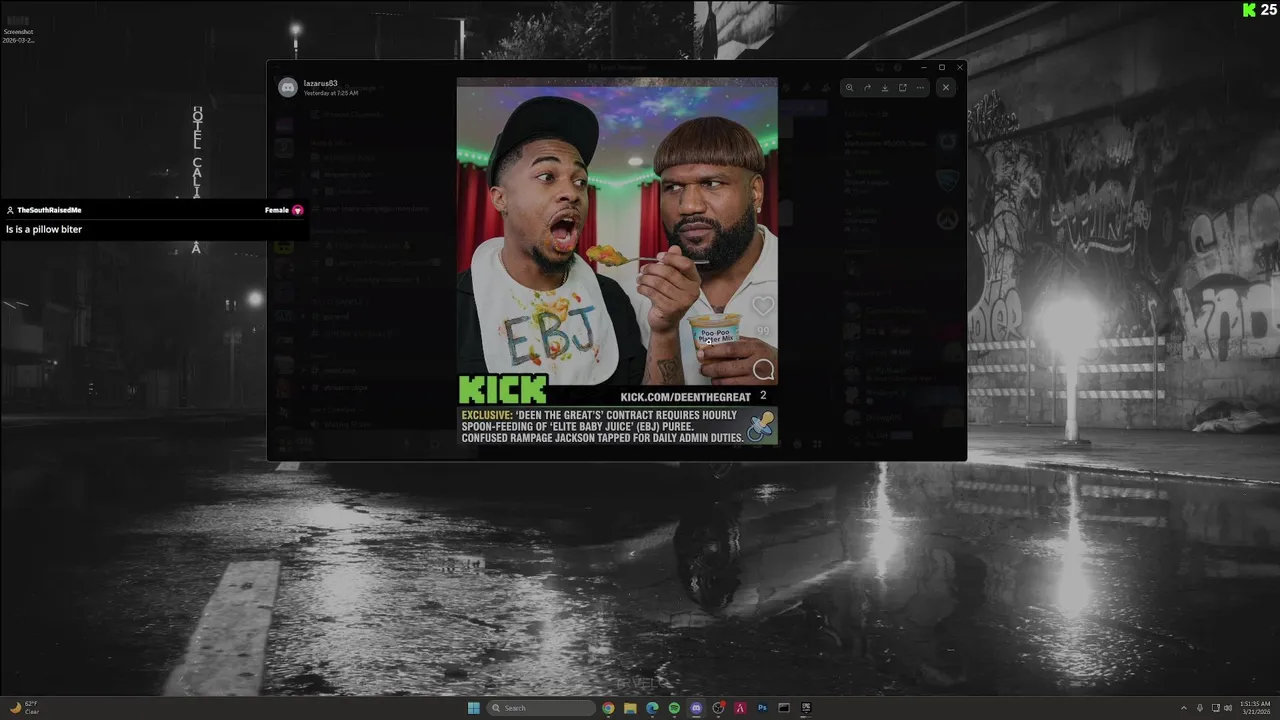Open Epic Games Launcher from the taskbar
This screenshot has width=1280, height=720.
[806, 708]
